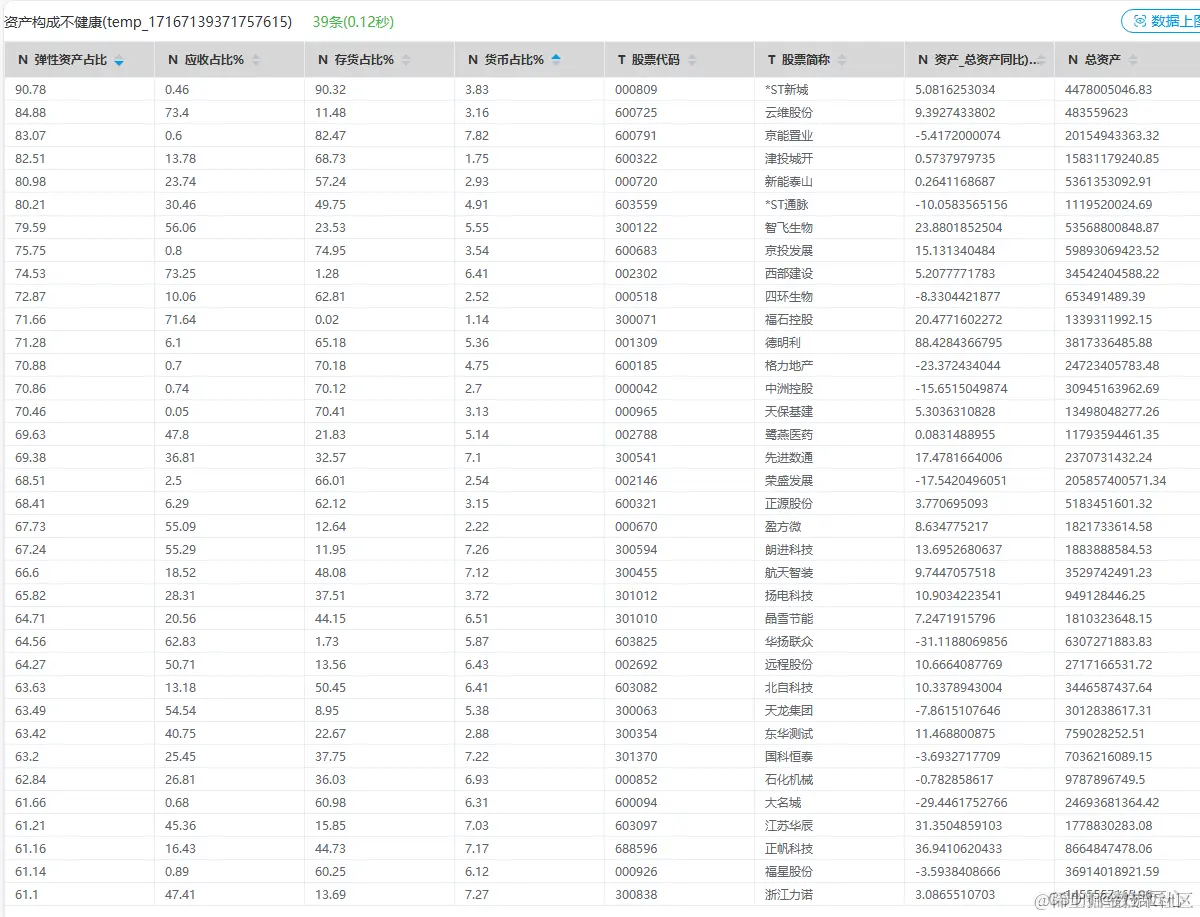Click the 浙江力诺 name cell
Screen dimensions: 1200x917
click(789, 895)
